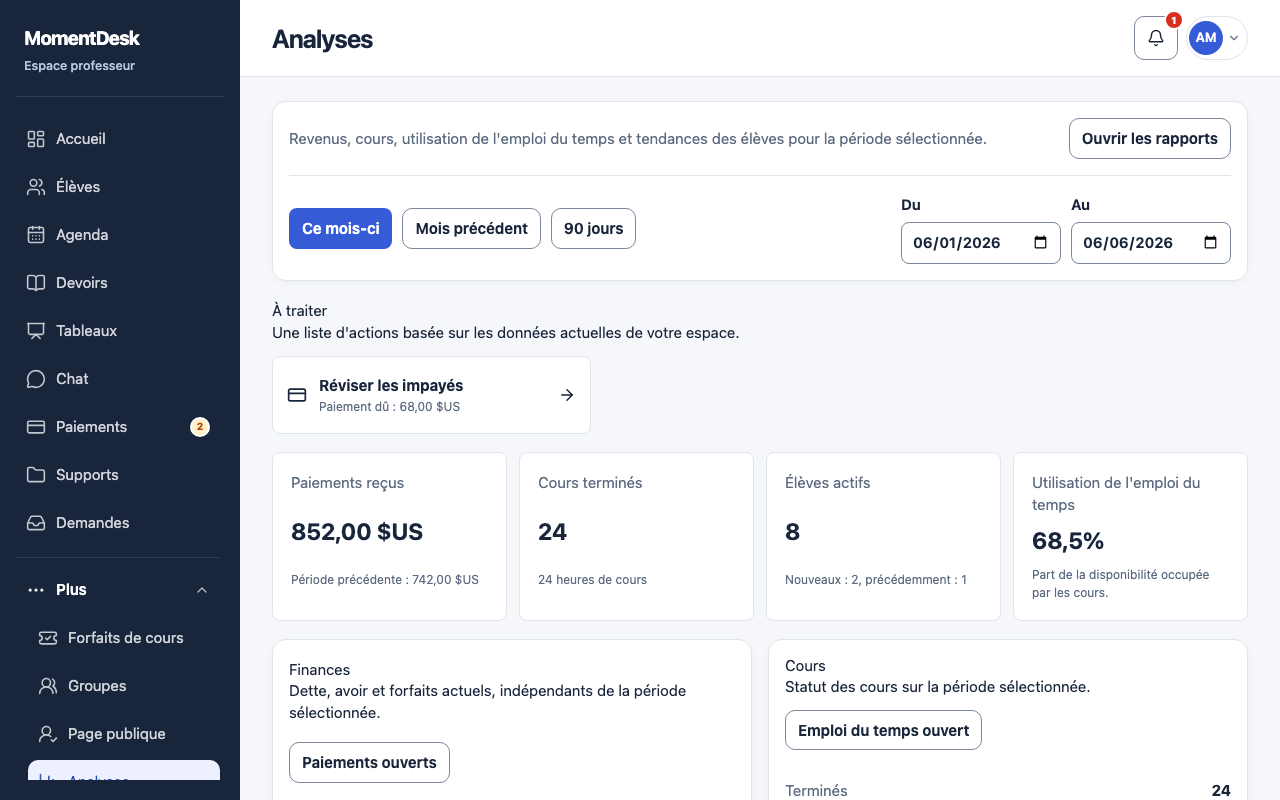Click the 68,5% utilisation value
This screenshot has height=800, width=1280.
(x=1068, y=541)
